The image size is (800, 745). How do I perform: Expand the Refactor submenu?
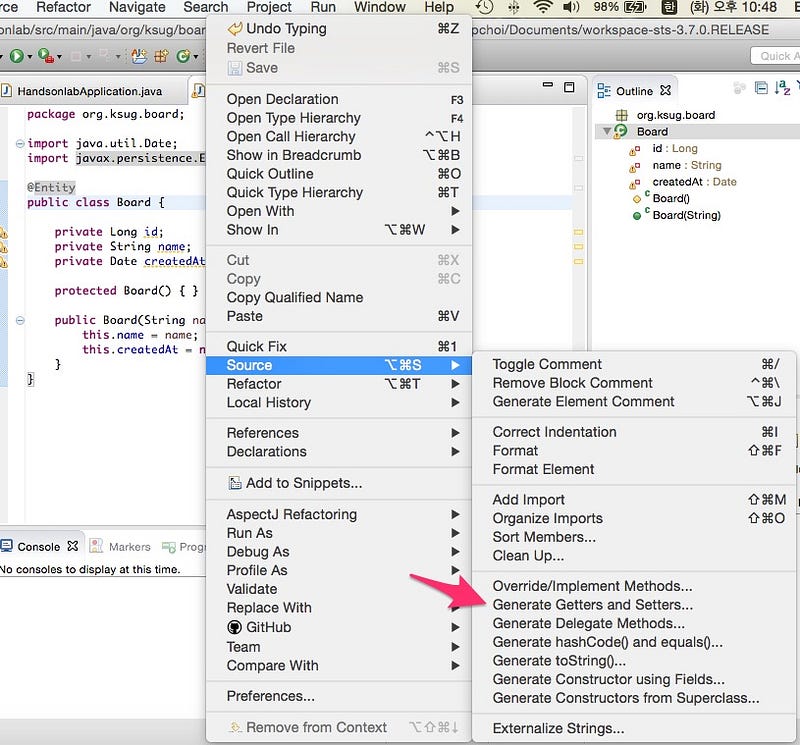[339, 384]
